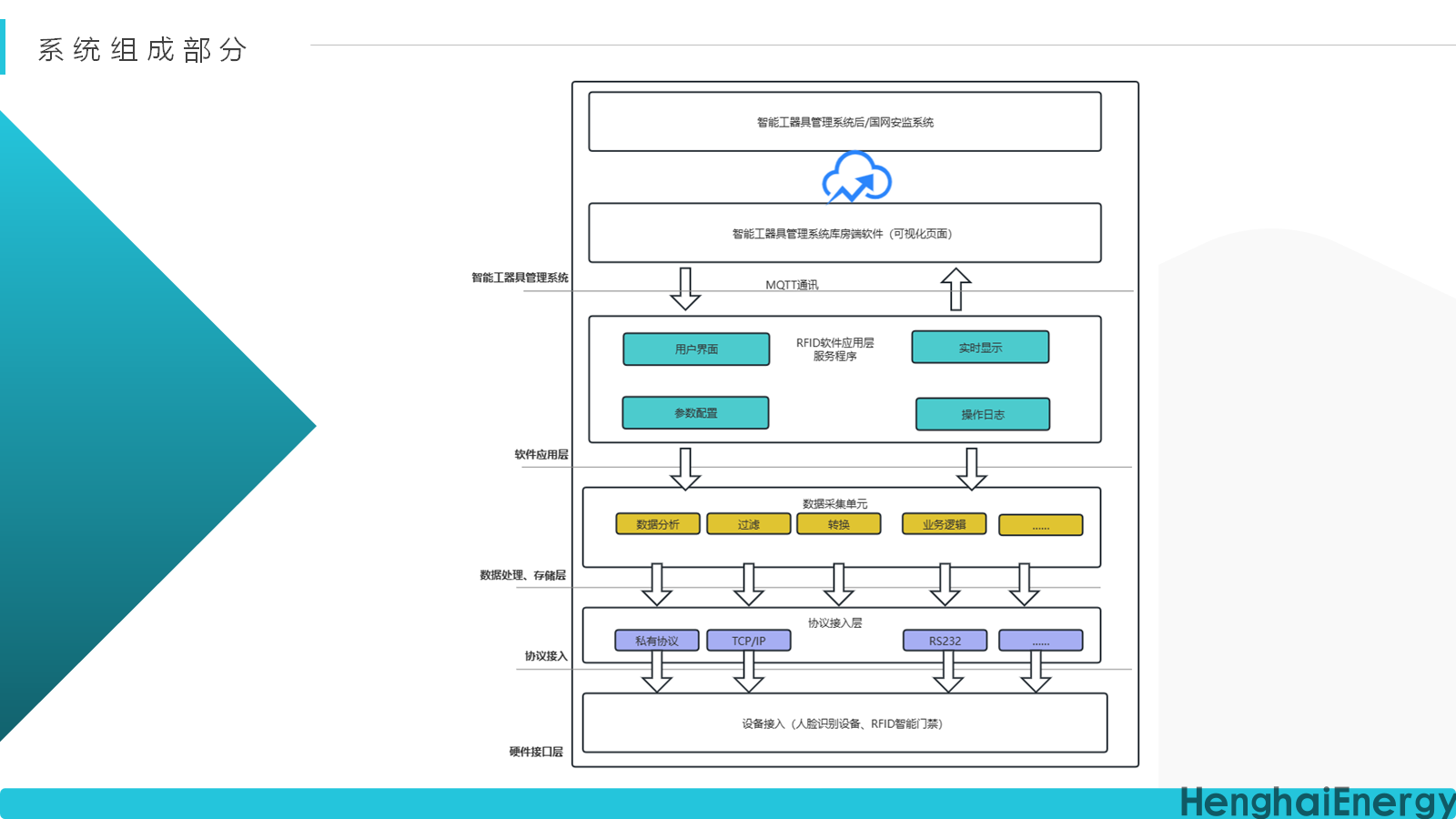
Task: Click the blue cloud upload icon
Action: pos(856,177)
